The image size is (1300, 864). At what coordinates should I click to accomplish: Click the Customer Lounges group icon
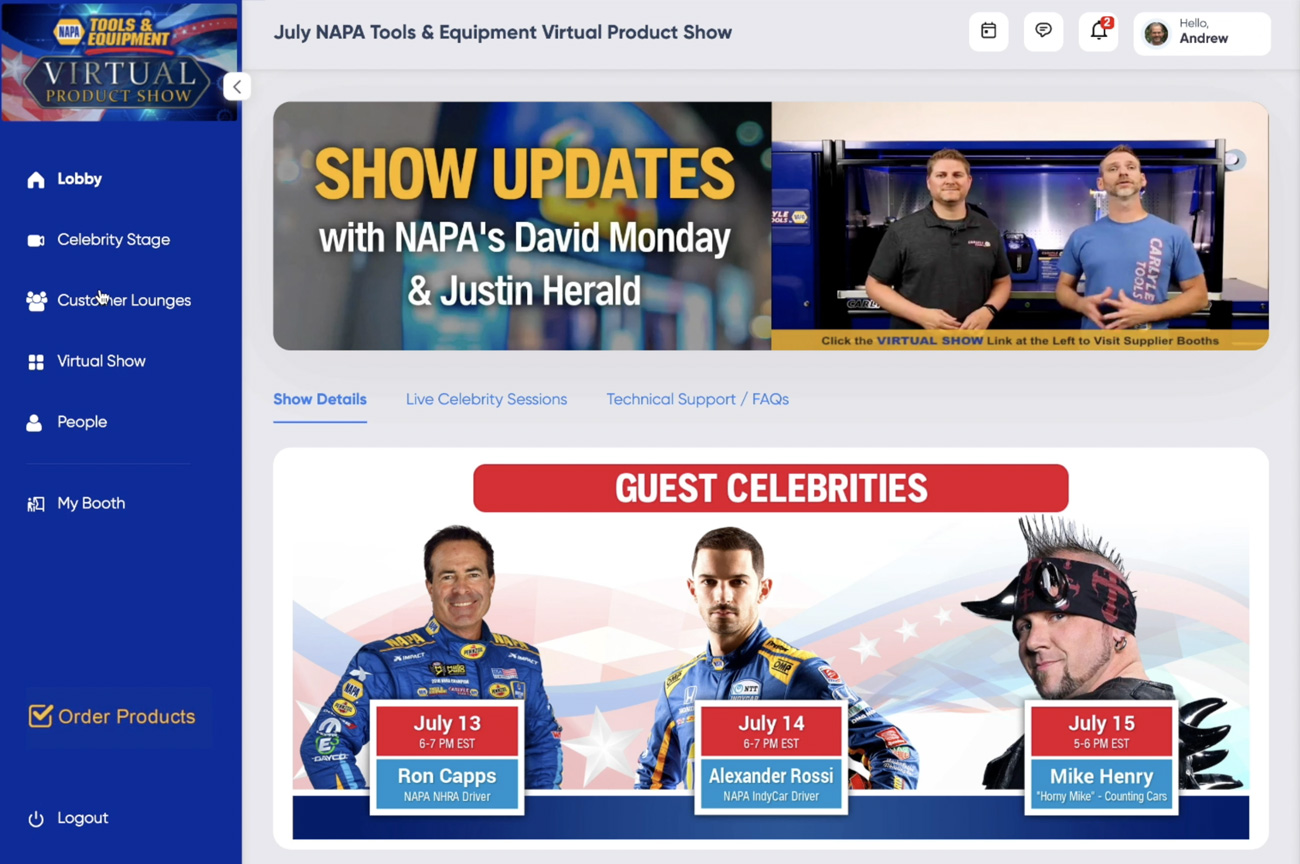coord(36,301)
